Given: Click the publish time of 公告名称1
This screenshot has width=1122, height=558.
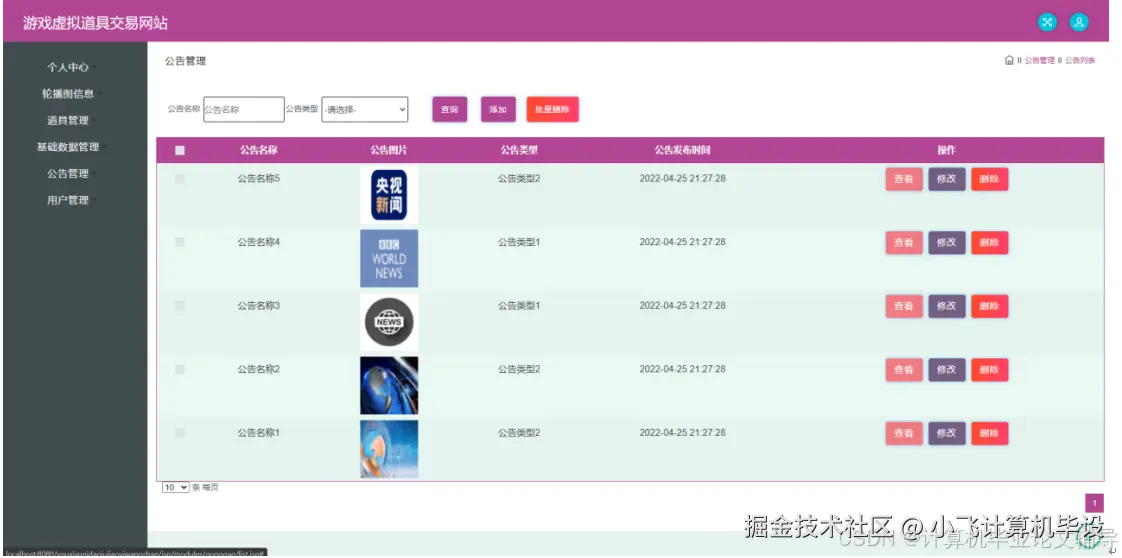Looking at the screenshot, I should click(682, 433).
